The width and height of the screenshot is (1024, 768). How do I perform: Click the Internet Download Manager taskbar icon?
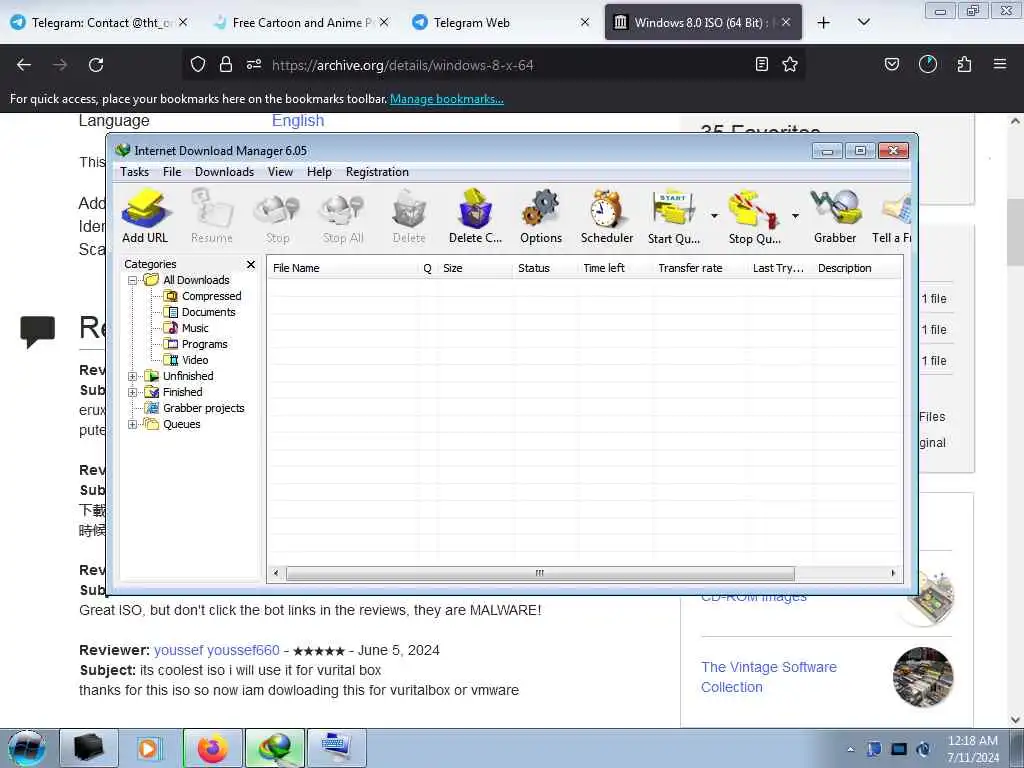[x=275, y=748]
